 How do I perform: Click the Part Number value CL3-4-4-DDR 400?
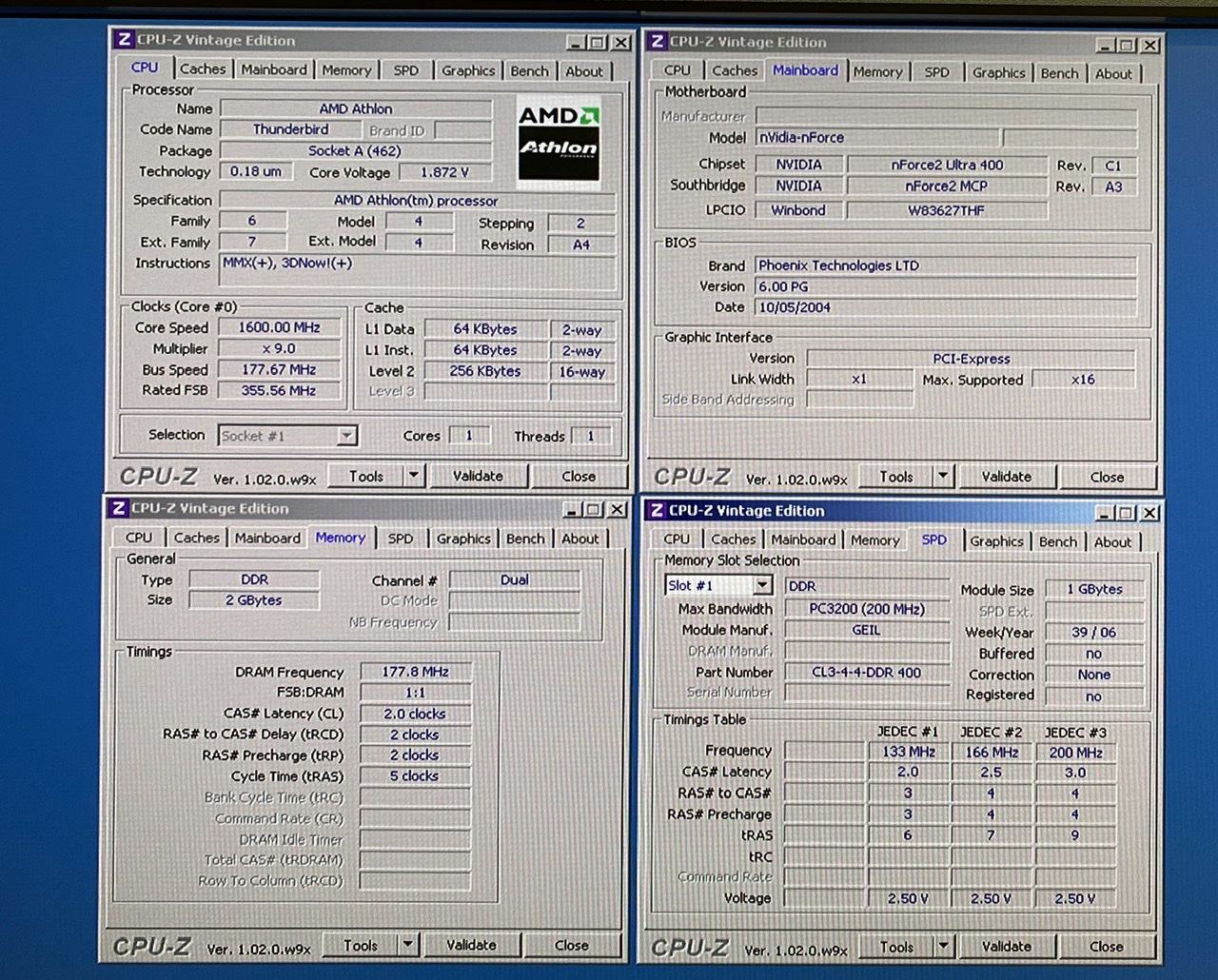pos(867,672)
